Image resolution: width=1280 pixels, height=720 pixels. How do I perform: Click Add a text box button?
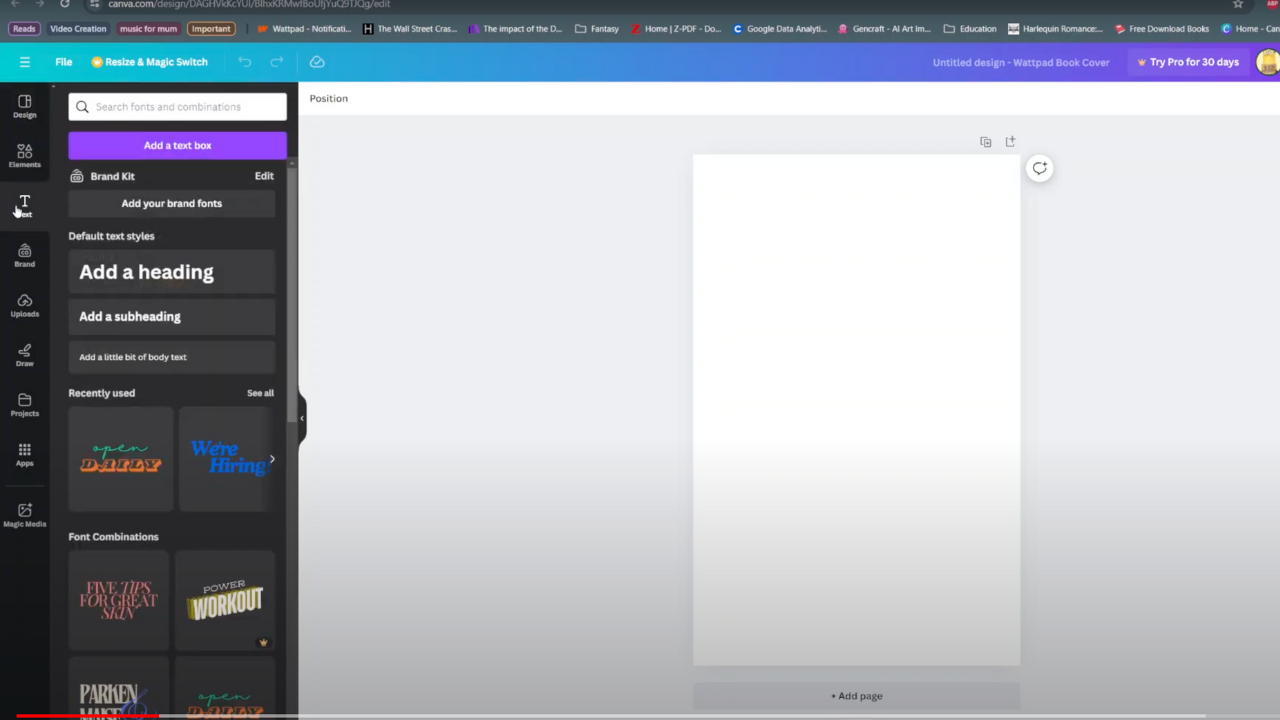[177, 145]
